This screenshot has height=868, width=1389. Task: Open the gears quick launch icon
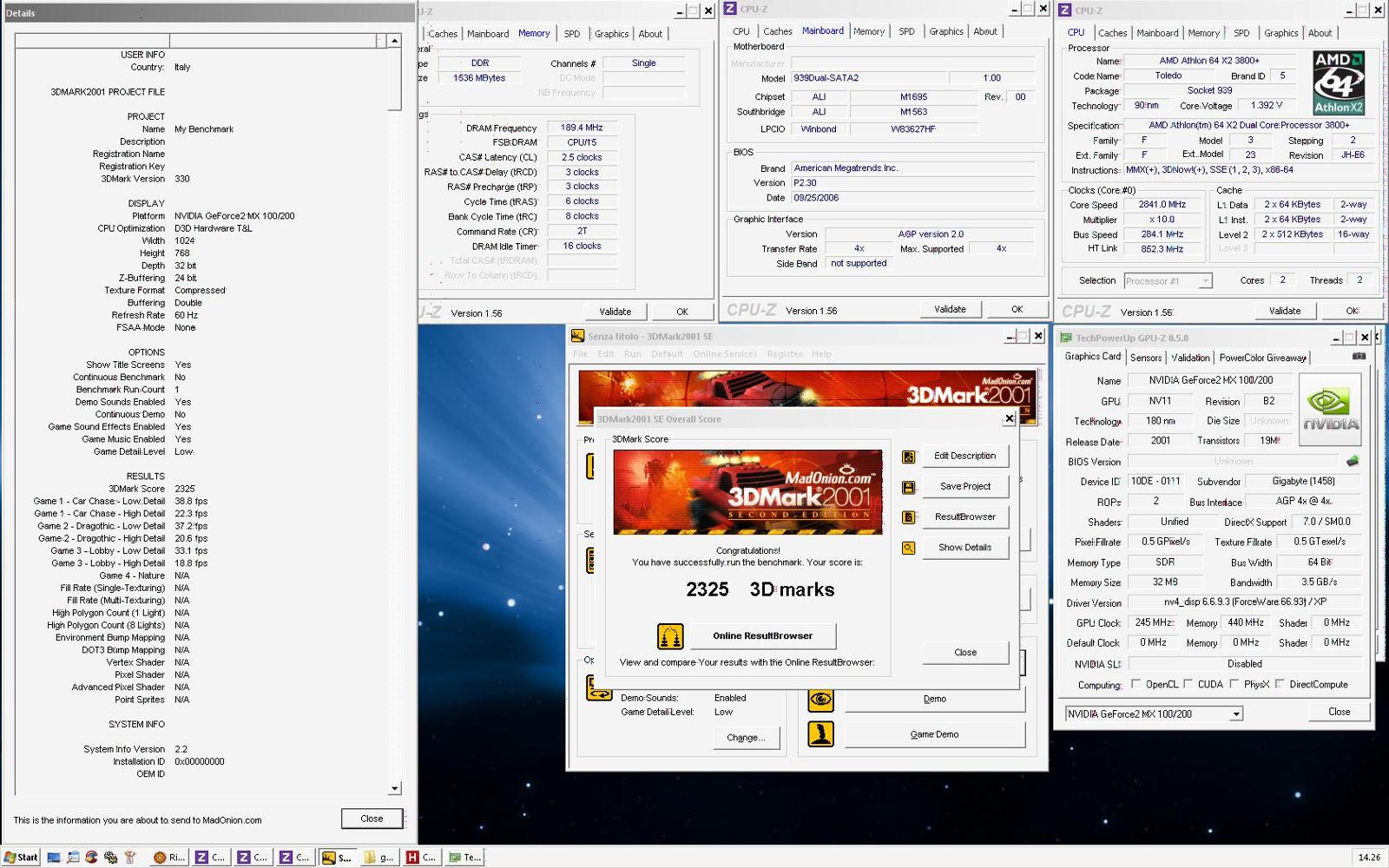click(110, 857)
